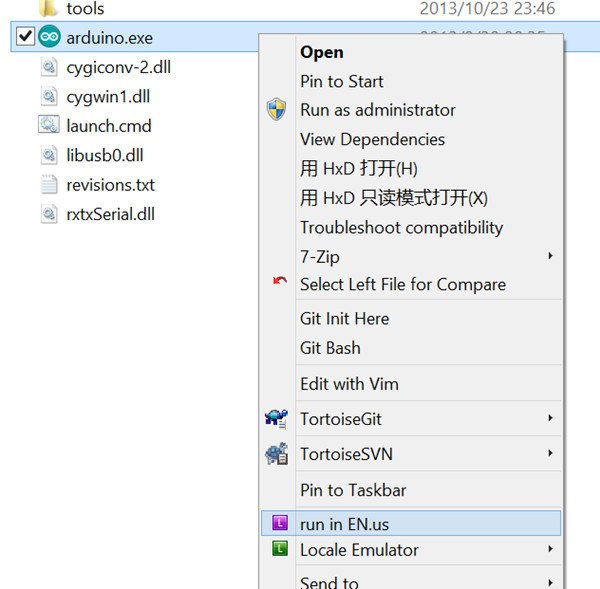Click the arduino.exe application icon
600x589 pixels.
[x=49, y=38]
